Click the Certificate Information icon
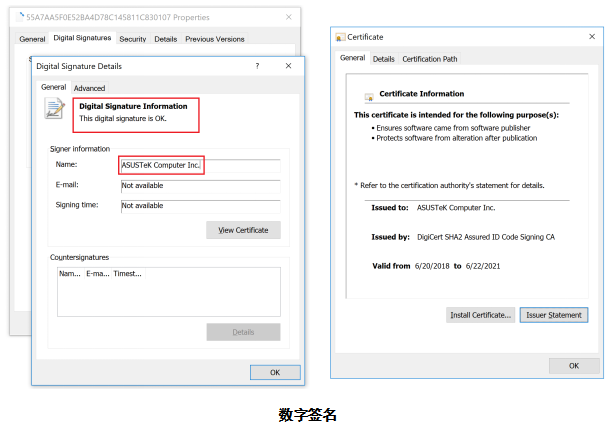 (x=369, y=96)
